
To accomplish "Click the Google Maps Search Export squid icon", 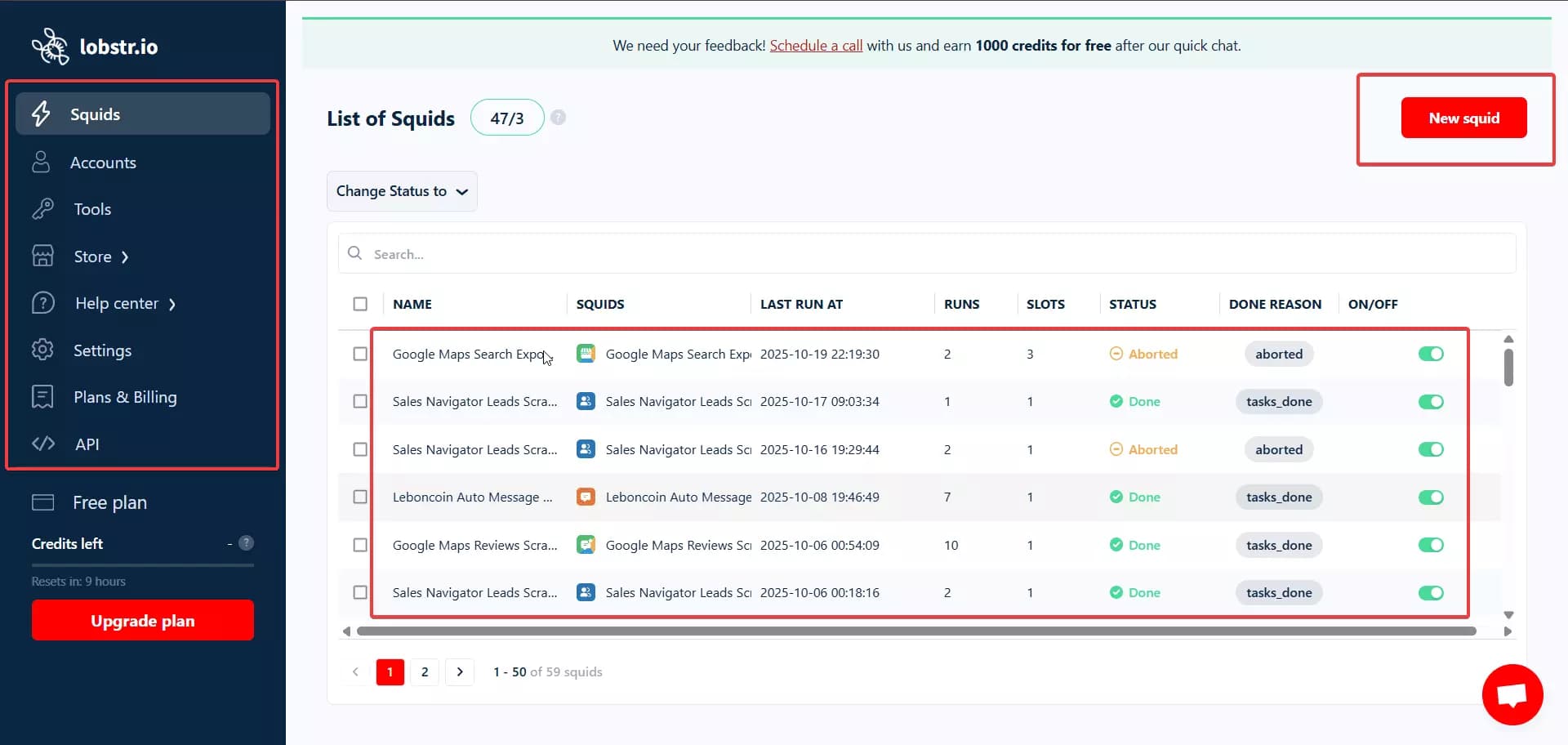I will [x=586, y=354].
